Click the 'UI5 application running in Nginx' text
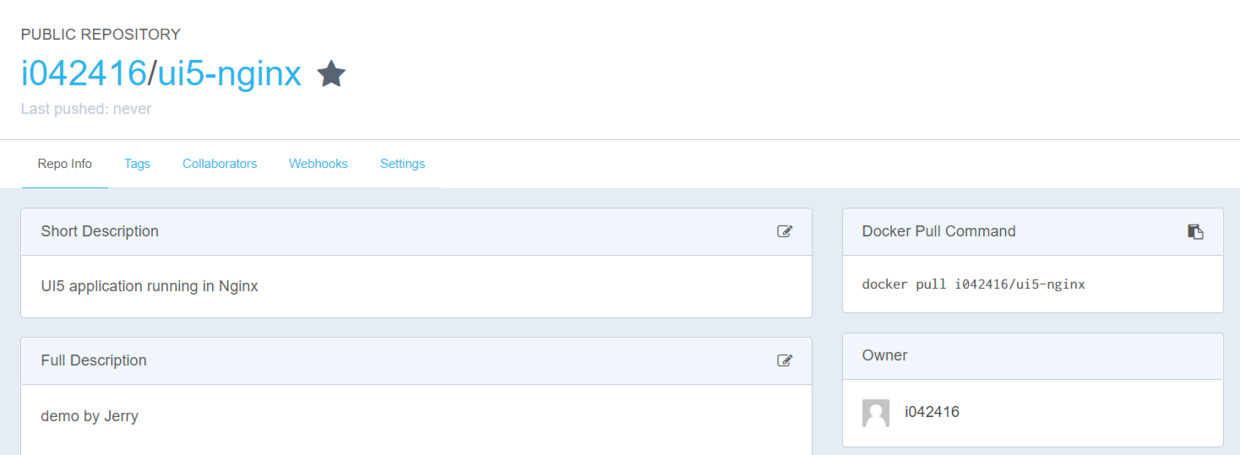 pyautogui.click(x=149, y=286)
